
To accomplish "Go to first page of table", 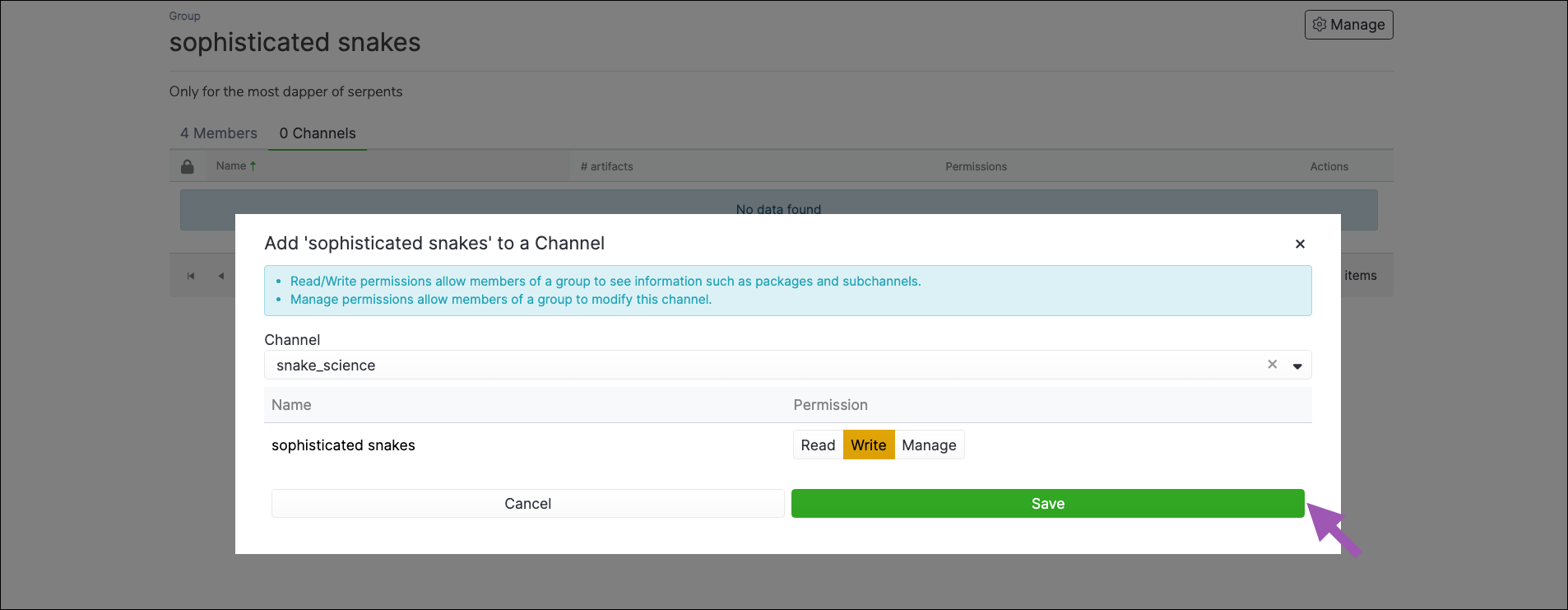I will coord(191,276).
